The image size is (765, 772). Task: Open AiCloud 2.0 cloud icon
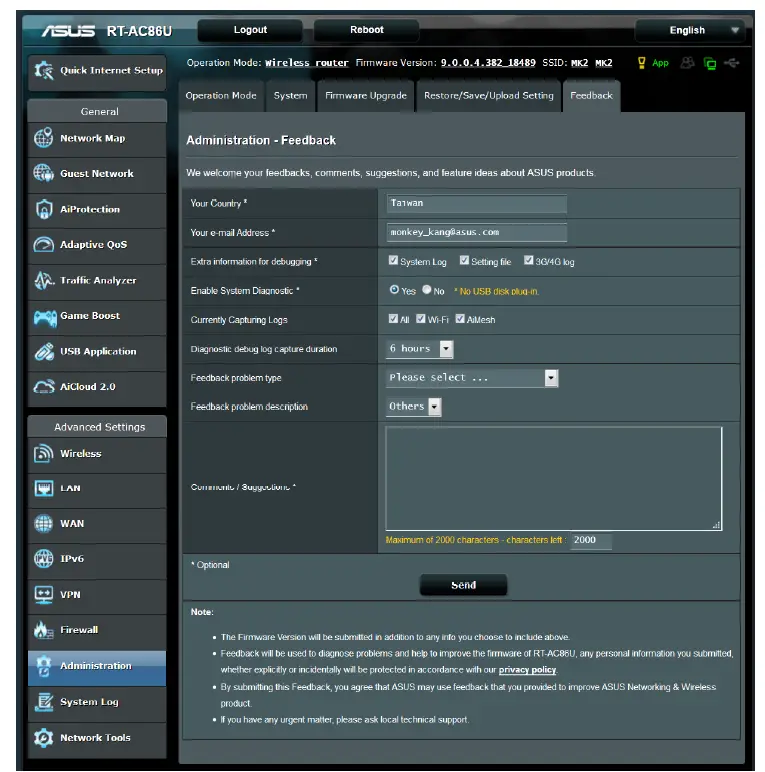pos(43,387)
